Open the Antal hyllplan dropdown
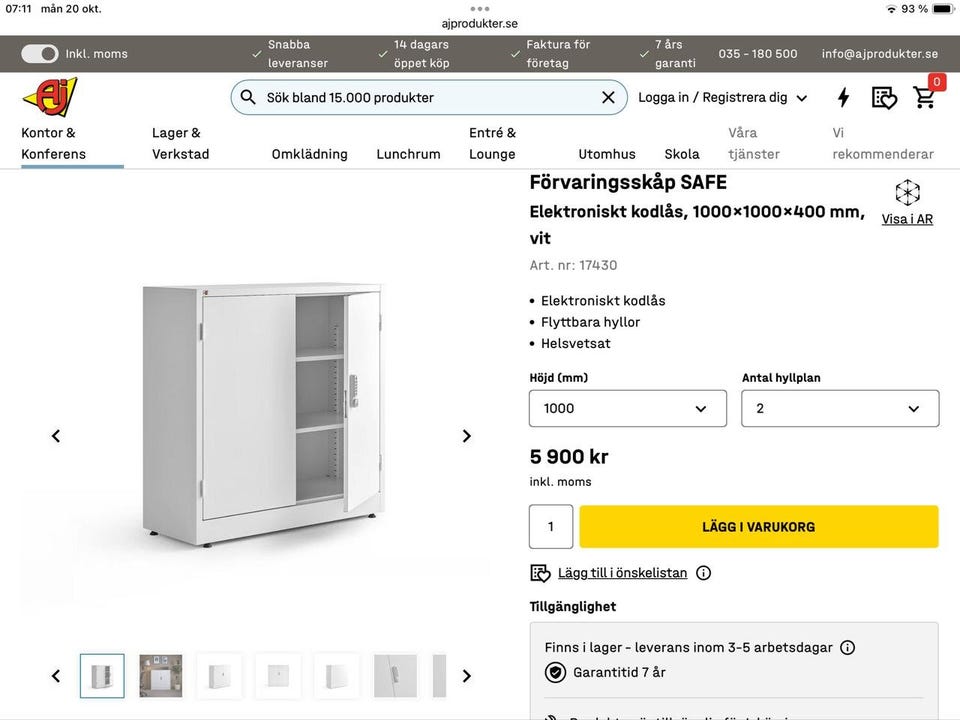The height and width of the screenshot is (720, 960). tap(839, 408)
